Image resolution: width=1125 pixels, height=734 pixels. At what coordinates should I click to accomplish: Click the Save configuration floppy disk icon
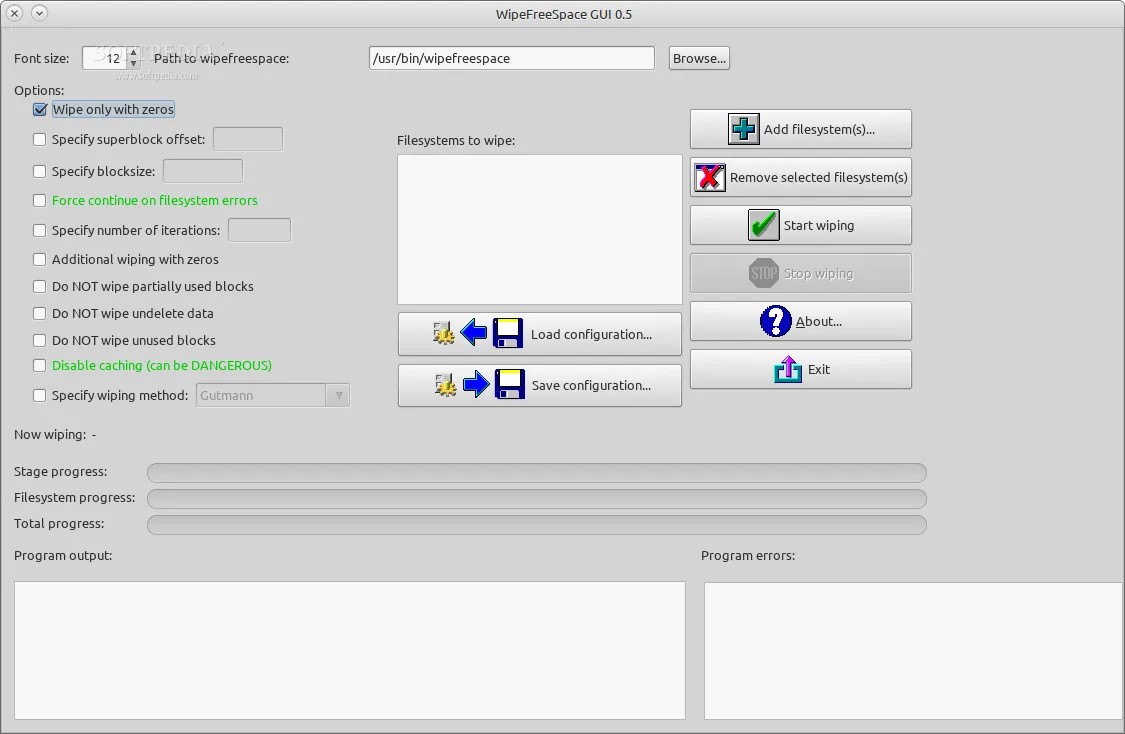[x=509, y=385]
